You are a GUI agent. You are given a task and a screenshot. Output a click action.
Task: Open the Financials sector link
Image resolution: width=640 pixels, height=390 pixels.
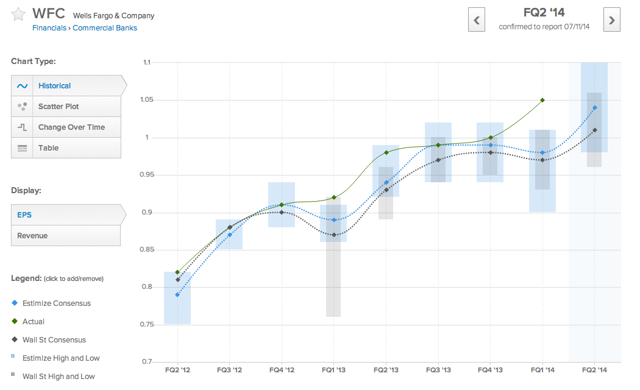coord(49,28)
